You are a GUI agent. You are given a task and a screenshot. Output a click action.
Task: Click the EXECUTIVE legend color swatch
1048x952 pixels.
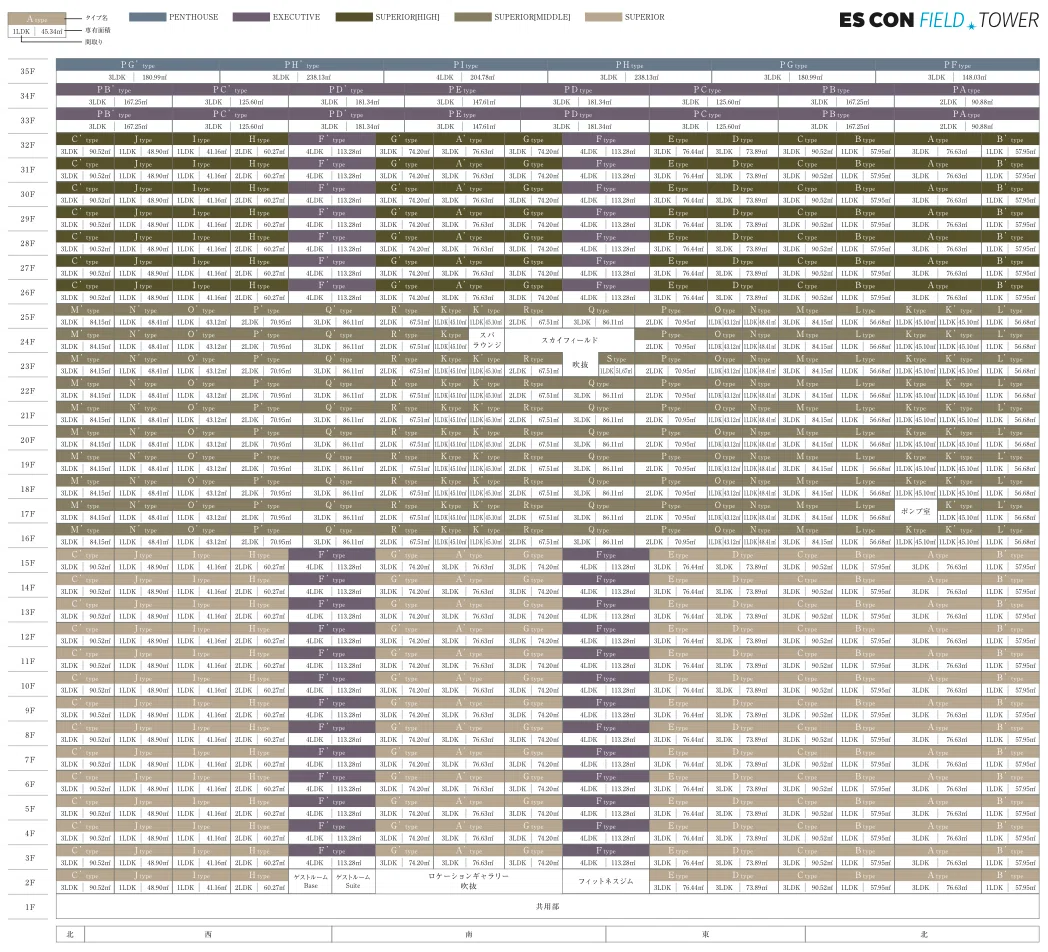click(251, 17)
